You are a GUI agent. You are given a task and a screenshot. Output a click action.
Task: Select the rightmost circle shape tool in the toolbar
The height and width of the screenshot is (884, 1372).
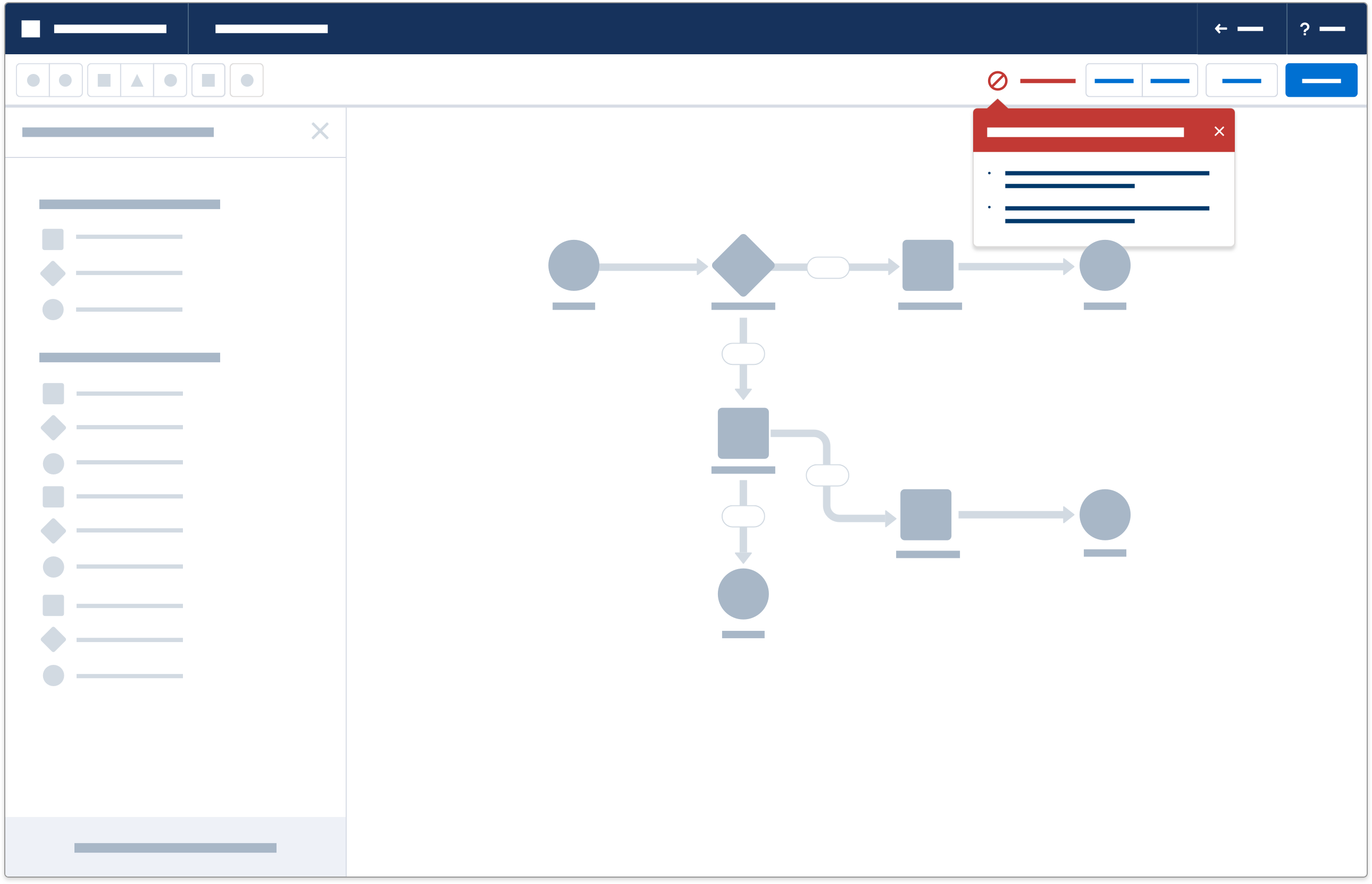pos(246,80)
